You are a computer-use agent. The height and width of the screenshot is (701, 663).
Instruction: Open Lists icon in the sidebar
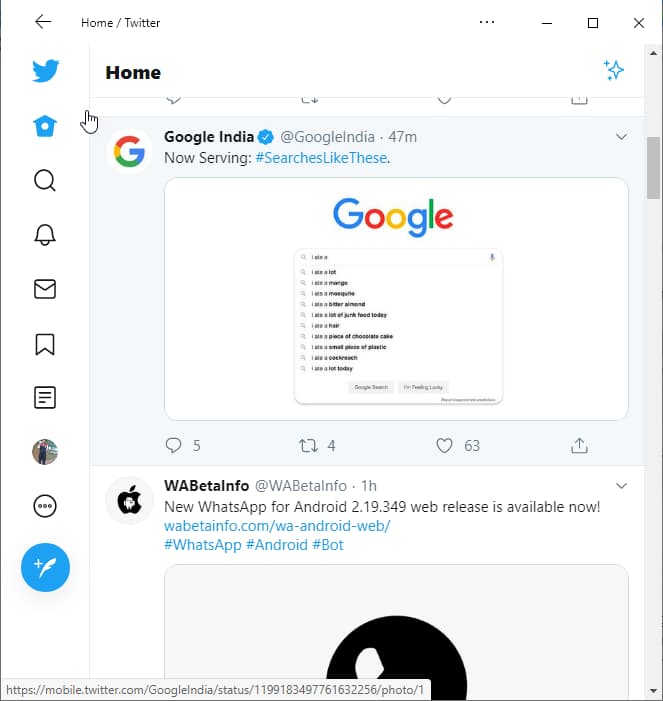45,398
